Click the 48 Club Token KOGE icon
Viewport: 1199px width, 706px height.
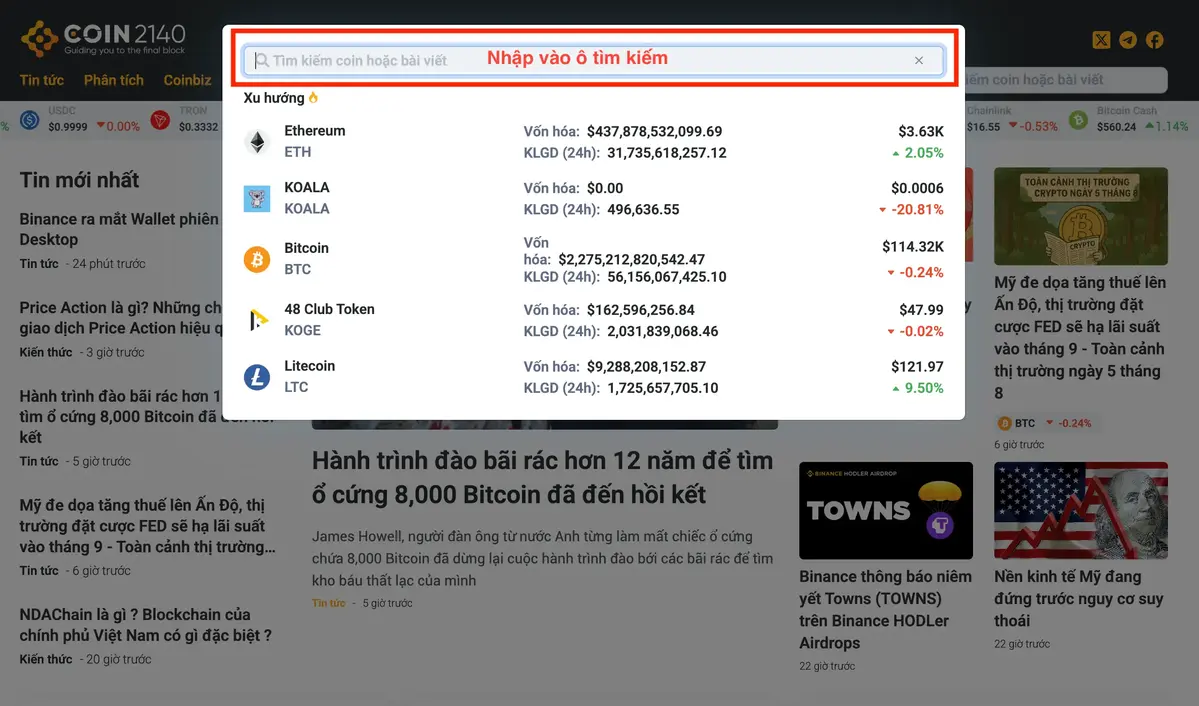click(x=256, y=319)
